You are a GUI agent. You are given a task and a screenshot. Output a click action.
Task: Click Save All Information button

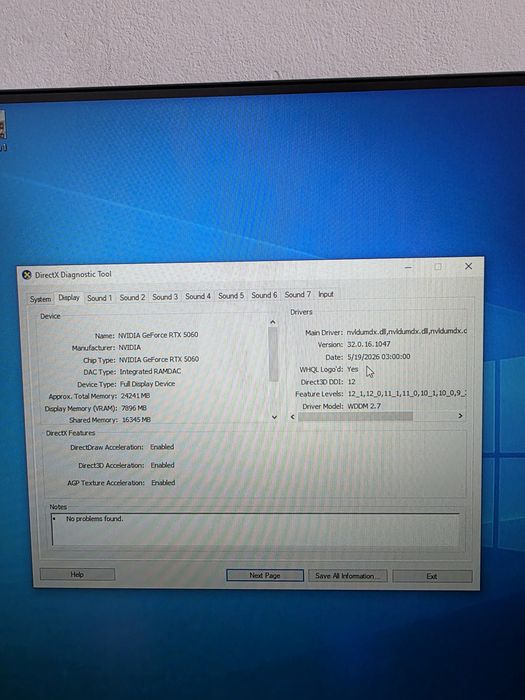tap(347, 576)
